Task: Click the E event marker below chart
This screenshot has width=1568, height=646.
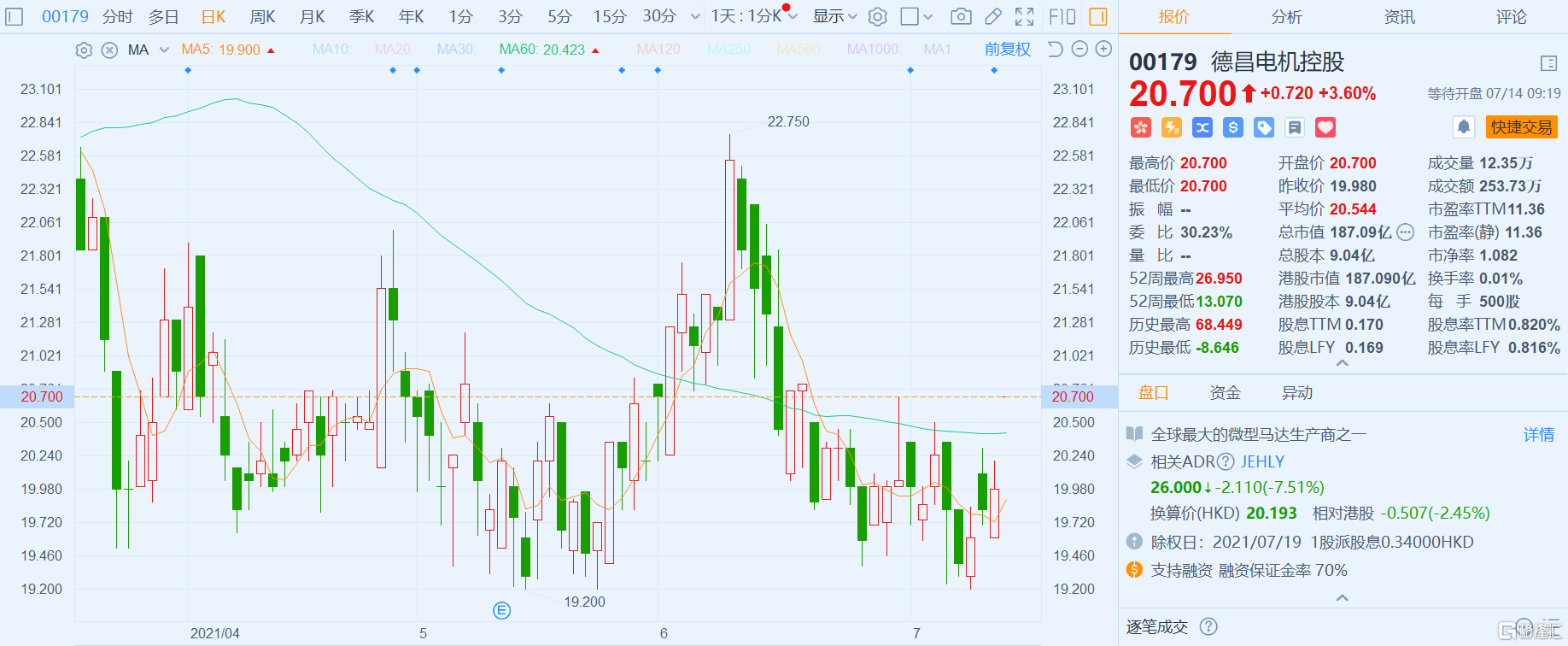Action: pyautogui.click(x=501, y=610)
